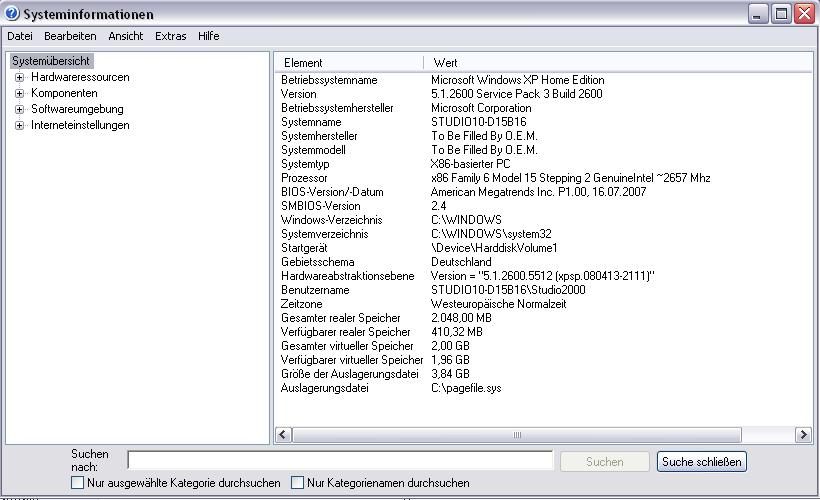Open the Ansicht menu
Image resolution: width=820 pixels, height=500 pixels.
tap(126, 36)
